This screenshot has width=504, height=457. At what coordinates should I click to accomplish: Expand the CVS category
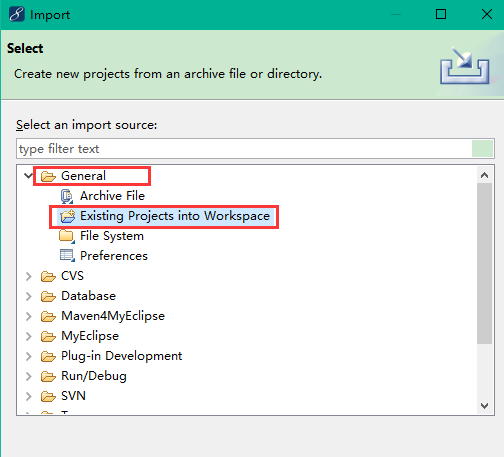[29, 276]
